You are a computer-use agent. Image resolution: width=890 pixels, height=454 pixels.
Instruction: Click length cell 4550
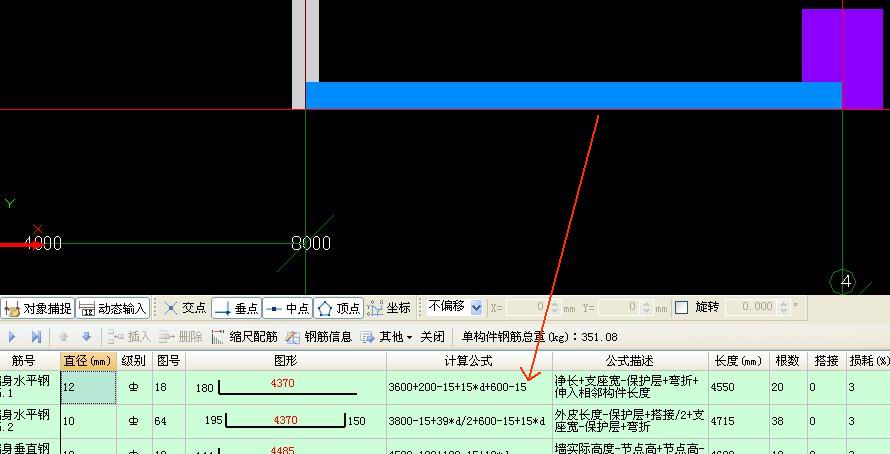coord(738,387)
